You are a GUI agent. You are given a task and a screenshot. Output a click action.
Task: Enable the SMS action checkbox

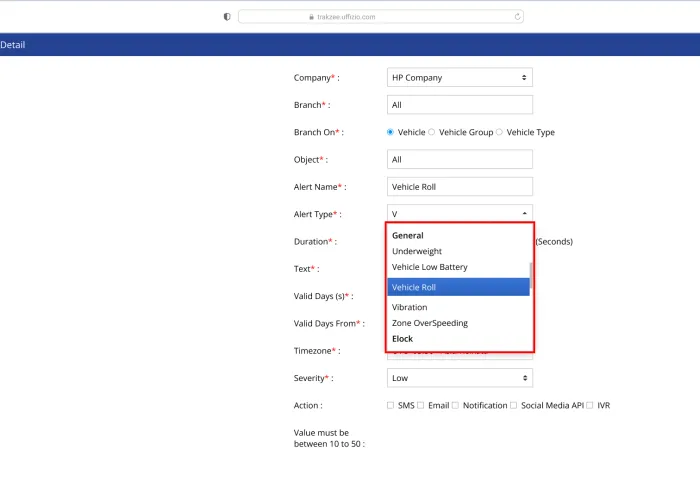coord(391,405)
